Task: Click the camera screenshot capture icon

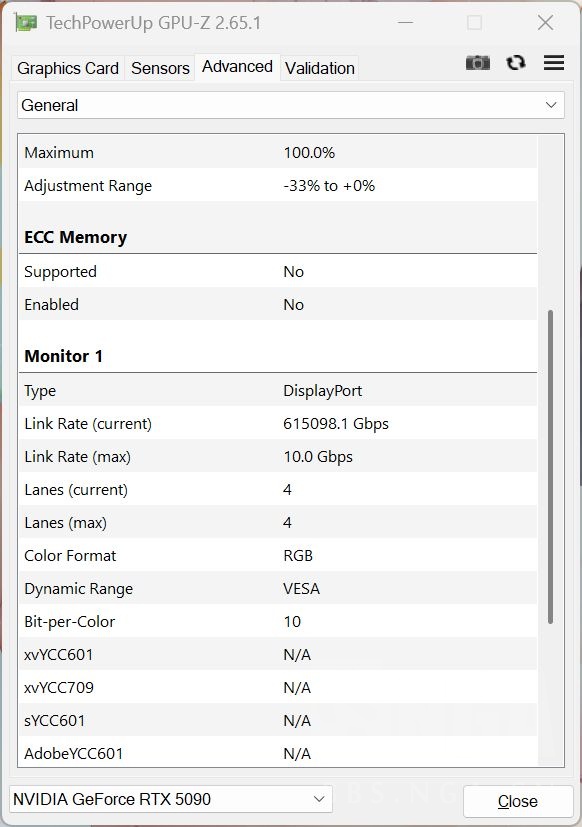Action: click(478, 62)
